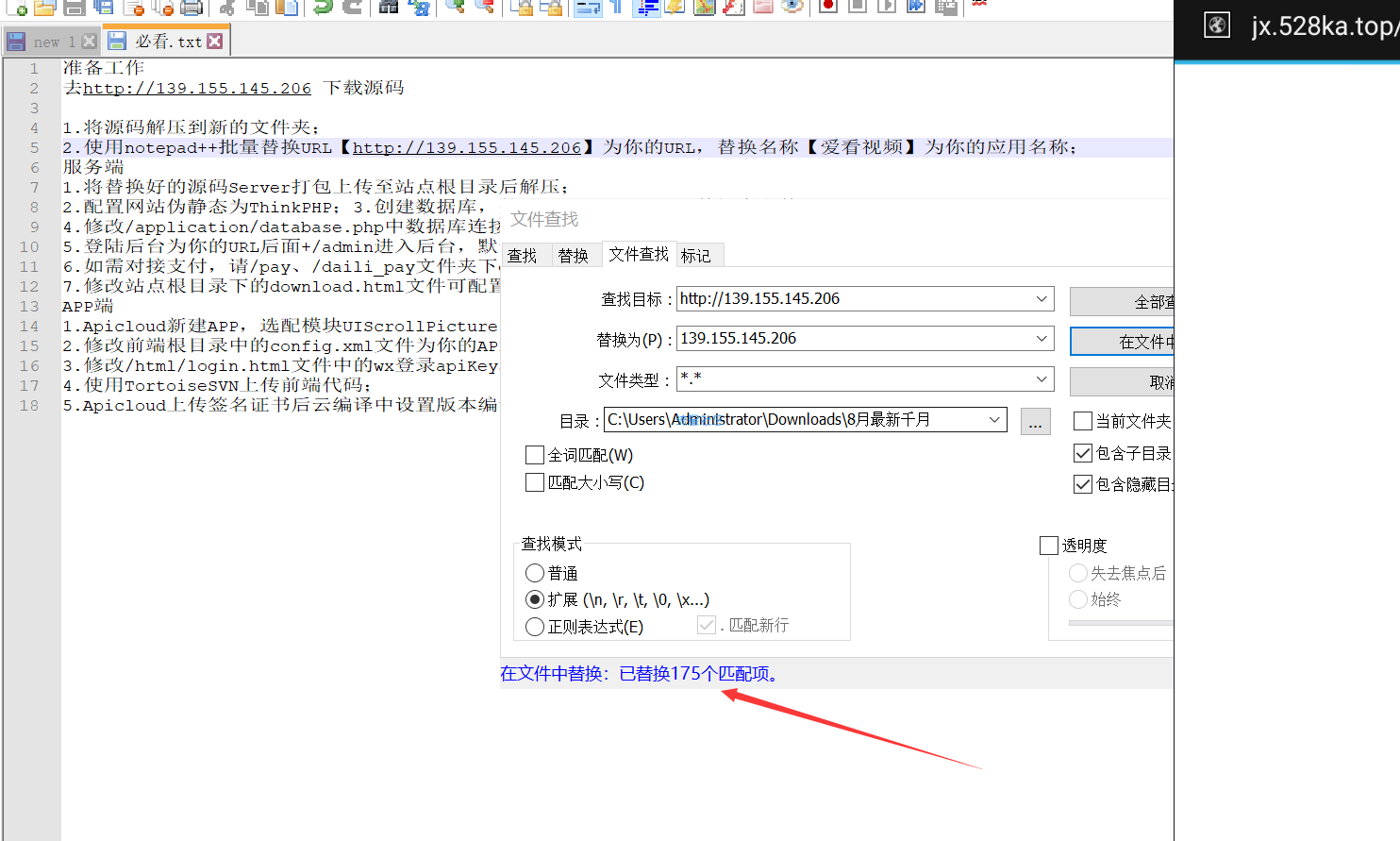The height and width of the screenshot is (841, 1400).
Task: Toggle 匹配大小写(C) checkbox
Action: [x=535, y=482]
